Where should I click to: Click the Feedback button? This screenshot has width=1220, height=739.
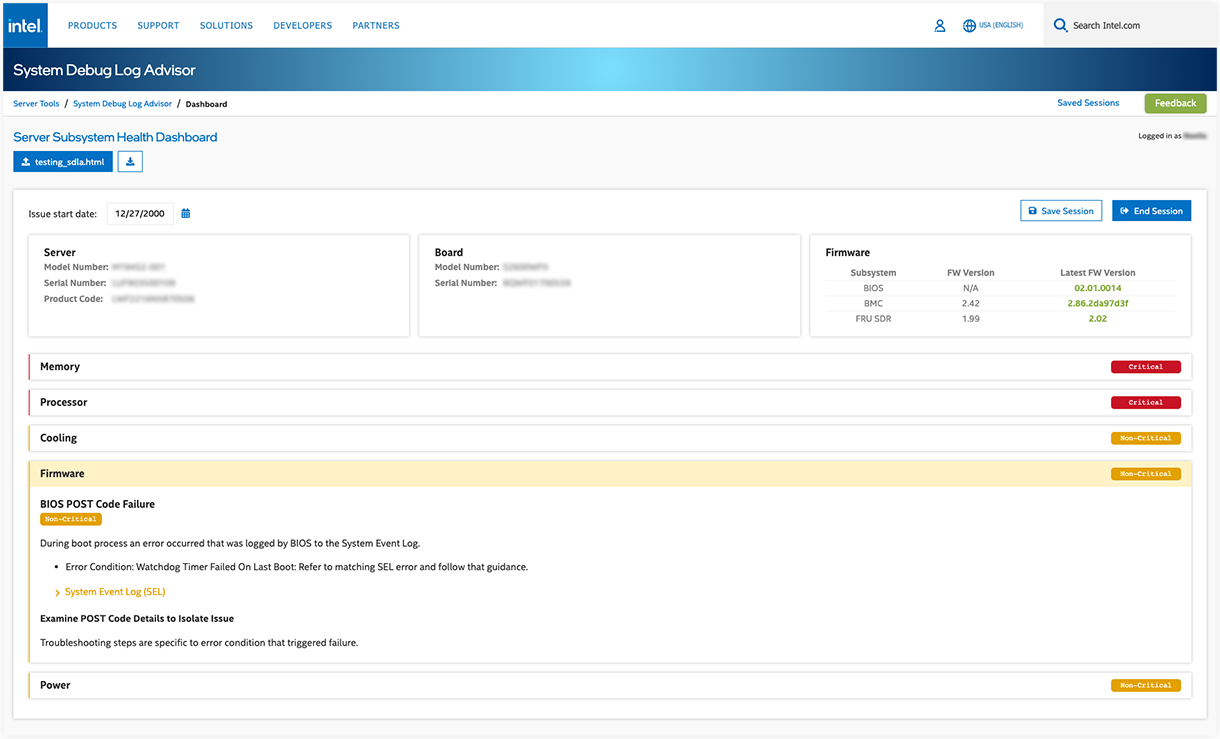tap(1175, 103)
